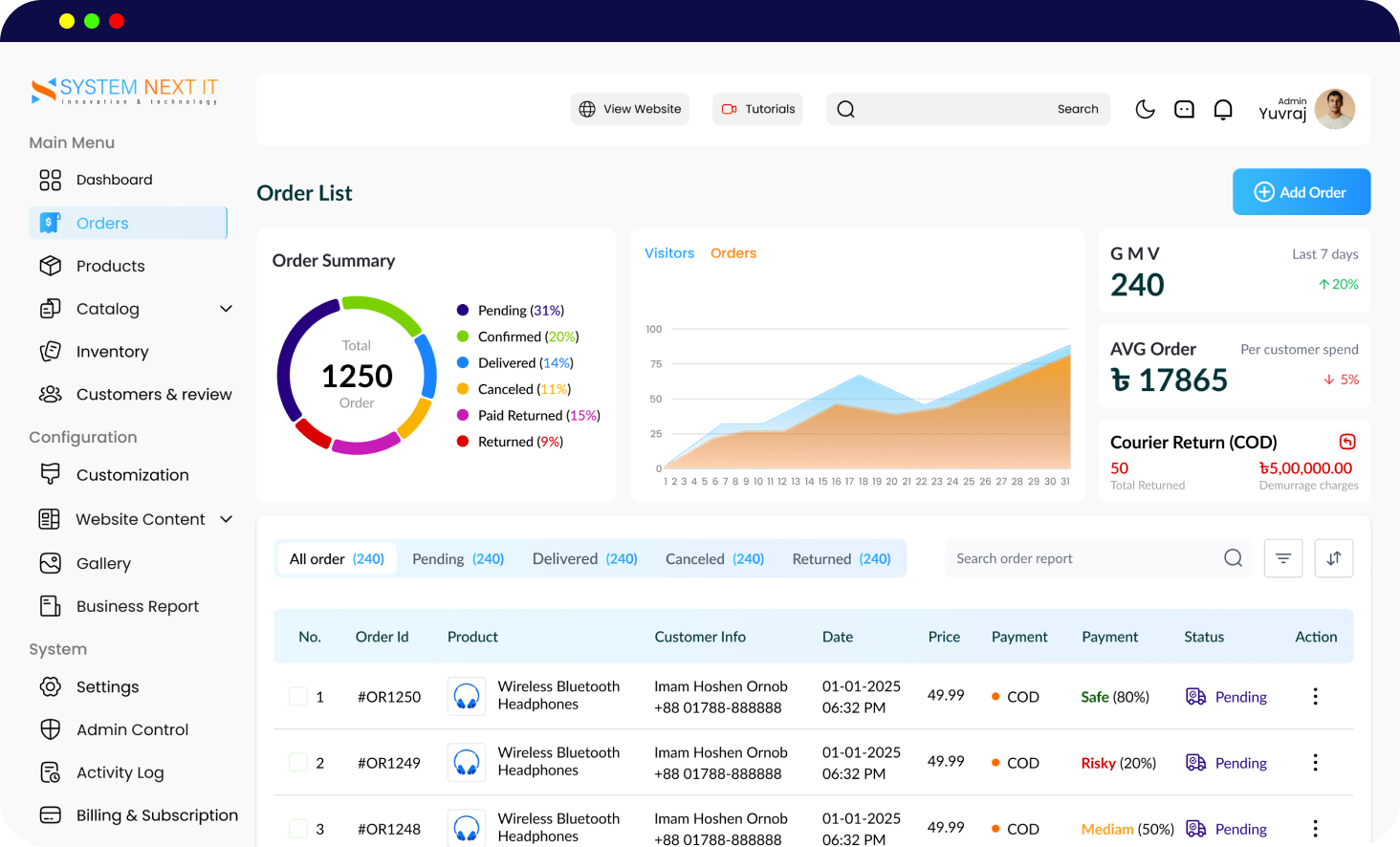Open three-dot menu for order #OR1249
This screenshot has height=847, width=1400.
coord(1316,762)
